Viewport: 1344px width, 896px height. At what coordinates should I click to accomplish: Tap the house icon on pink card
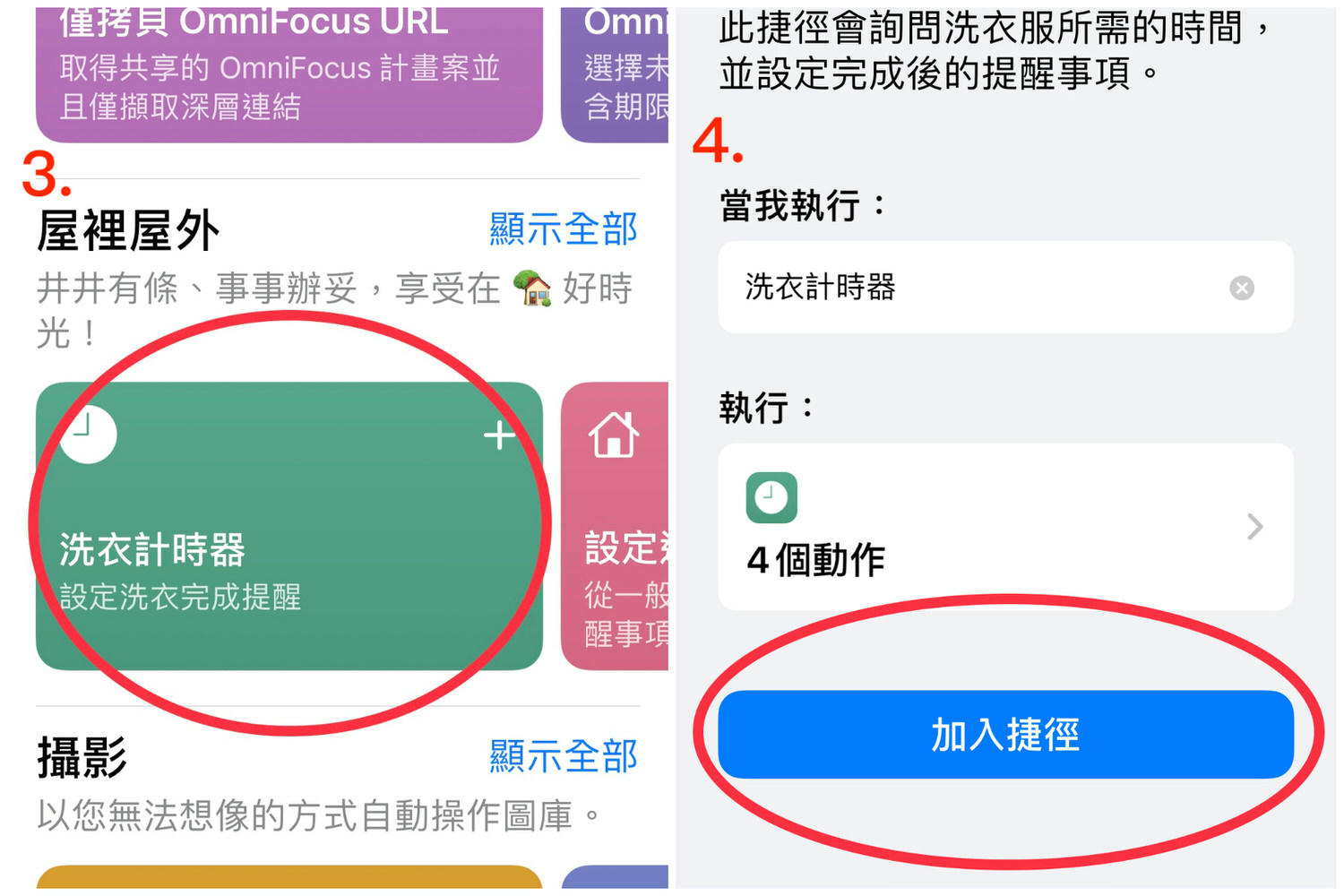click(614, 435)
